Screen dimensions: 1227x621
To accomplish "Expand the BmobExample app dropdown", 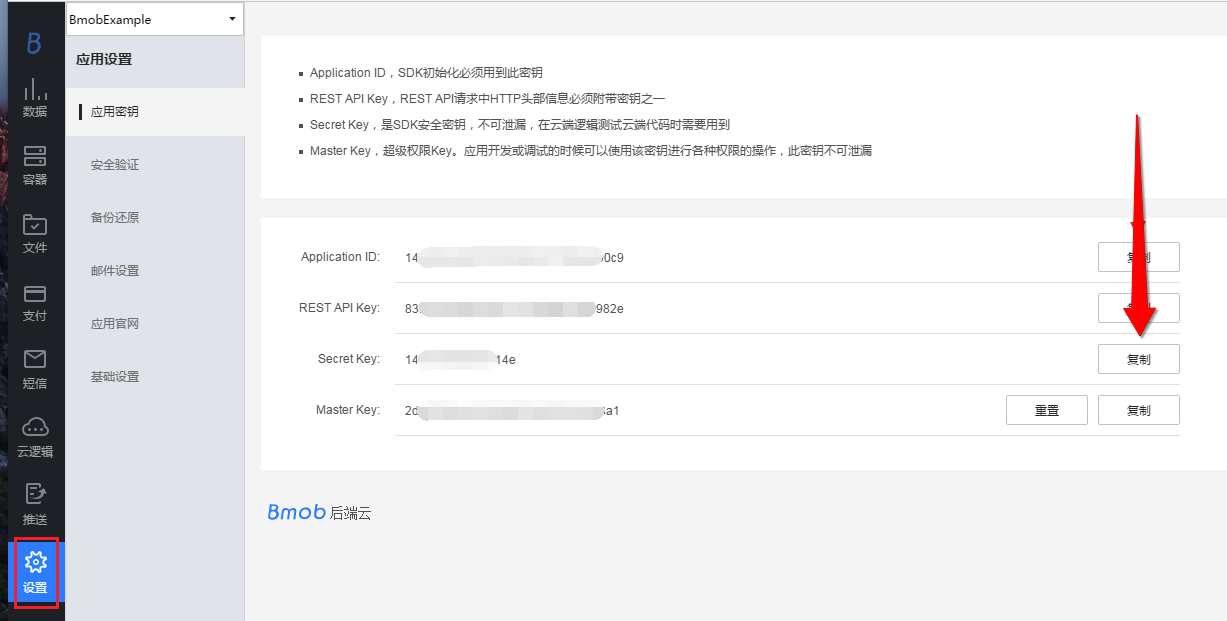I will pos(154,20).
